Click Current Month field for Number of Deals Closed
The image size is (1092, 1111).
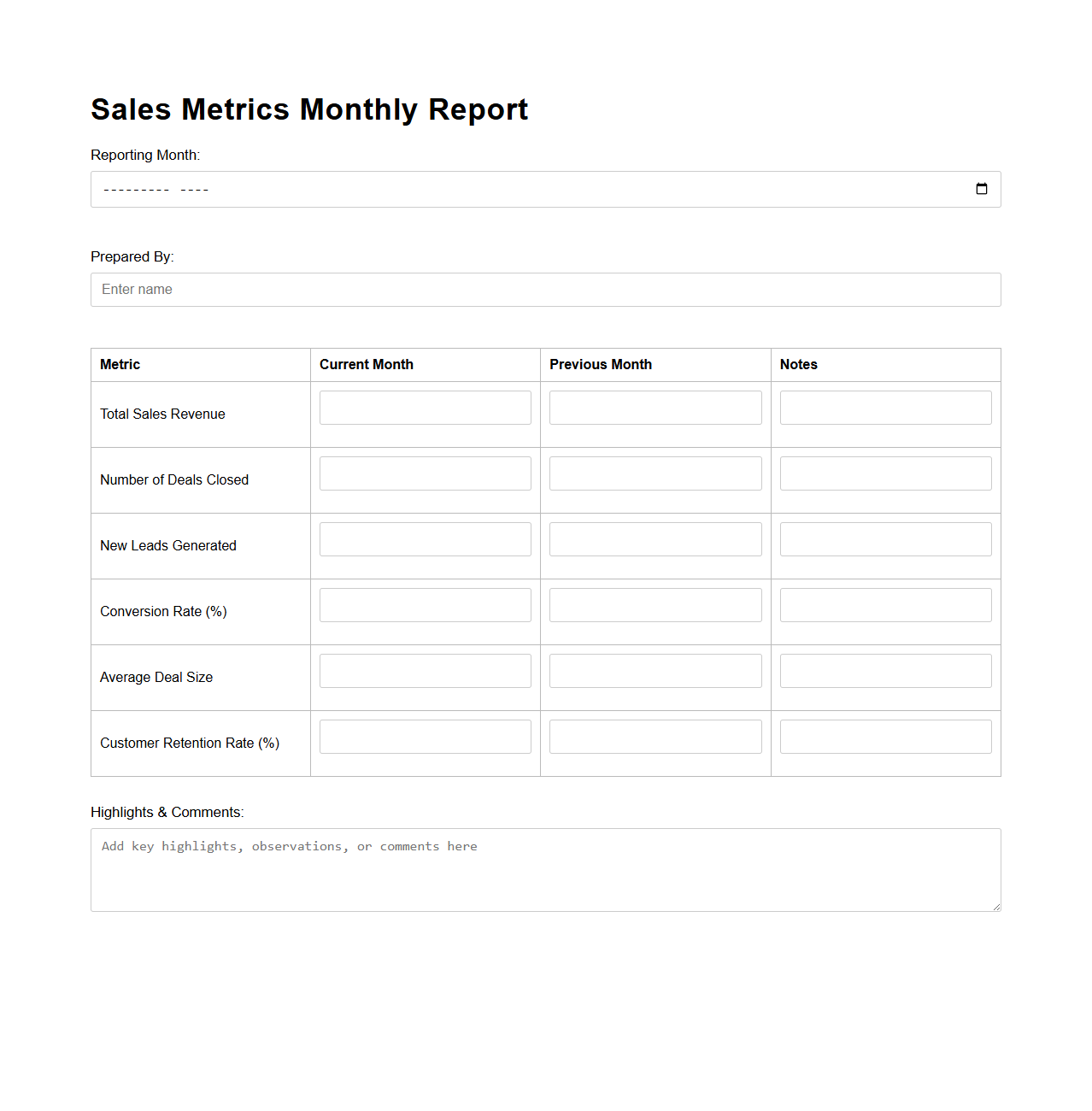tap(425, 473)
